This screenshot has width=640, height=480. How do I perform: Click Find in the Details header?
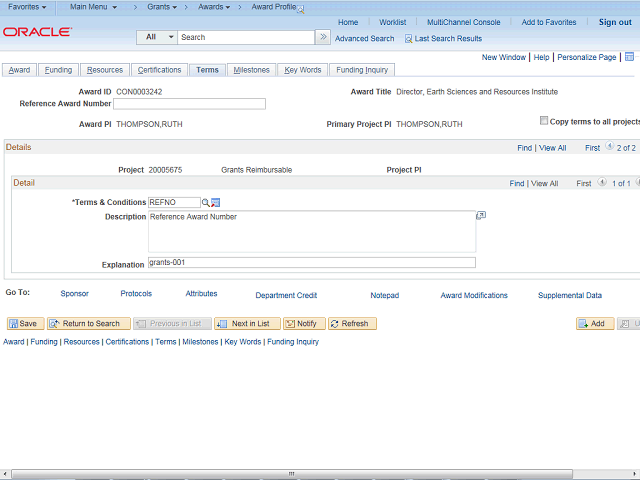(x=524, y=148)
